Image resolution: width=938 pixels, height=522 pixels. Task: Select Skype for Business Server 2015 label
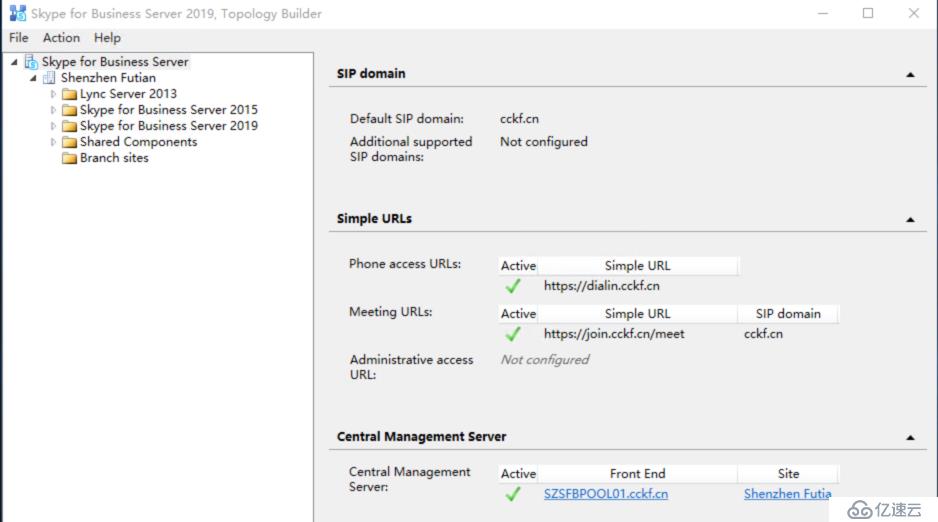[x=169, y=110]
